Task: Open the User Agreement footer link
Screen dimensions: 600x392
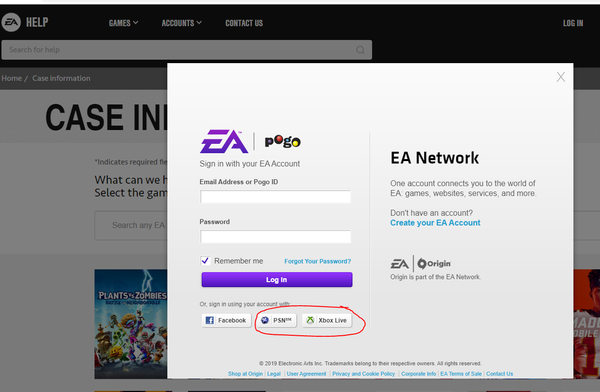Action: (307, 374)
